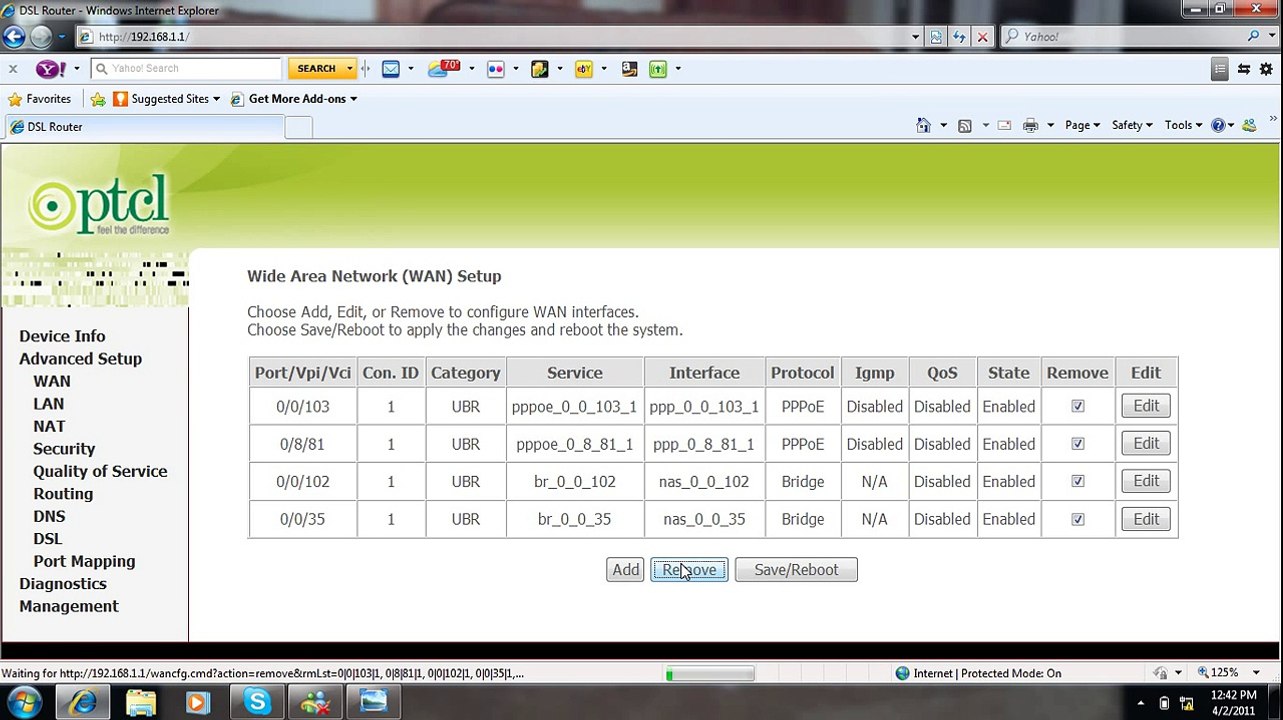The width and height of the screenshot is (1283, 720).
Task: Click the red Stop loading icon
Action: pos(982,37)
